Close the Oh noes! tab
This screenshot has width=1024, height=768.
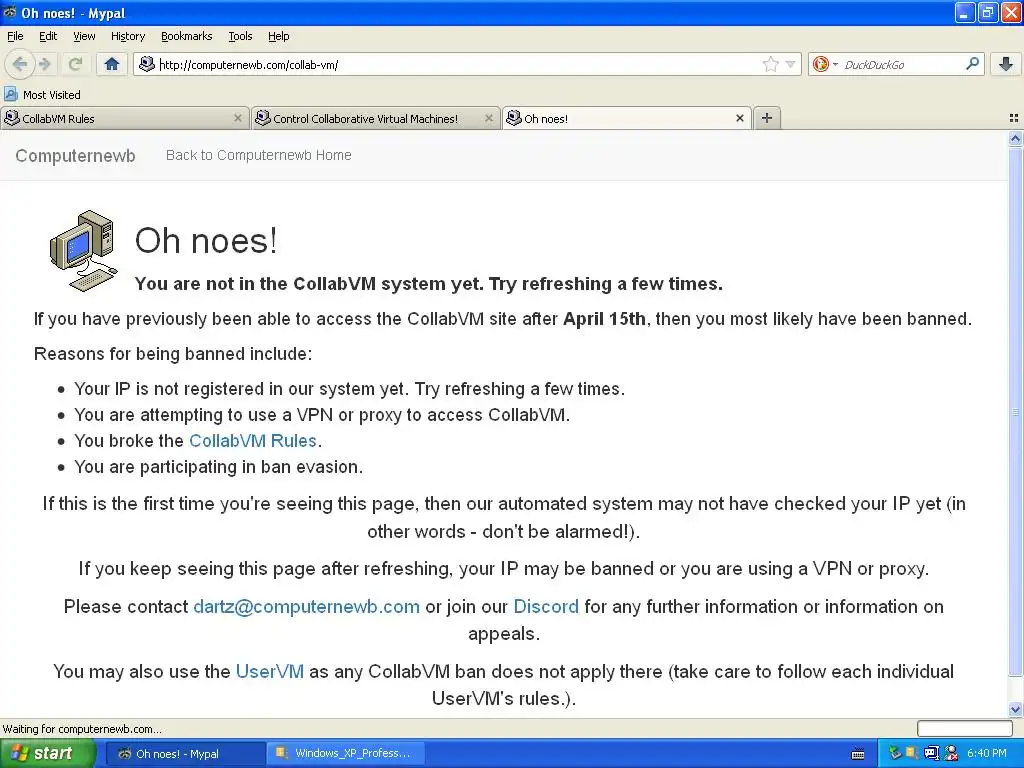coord(739,118)
